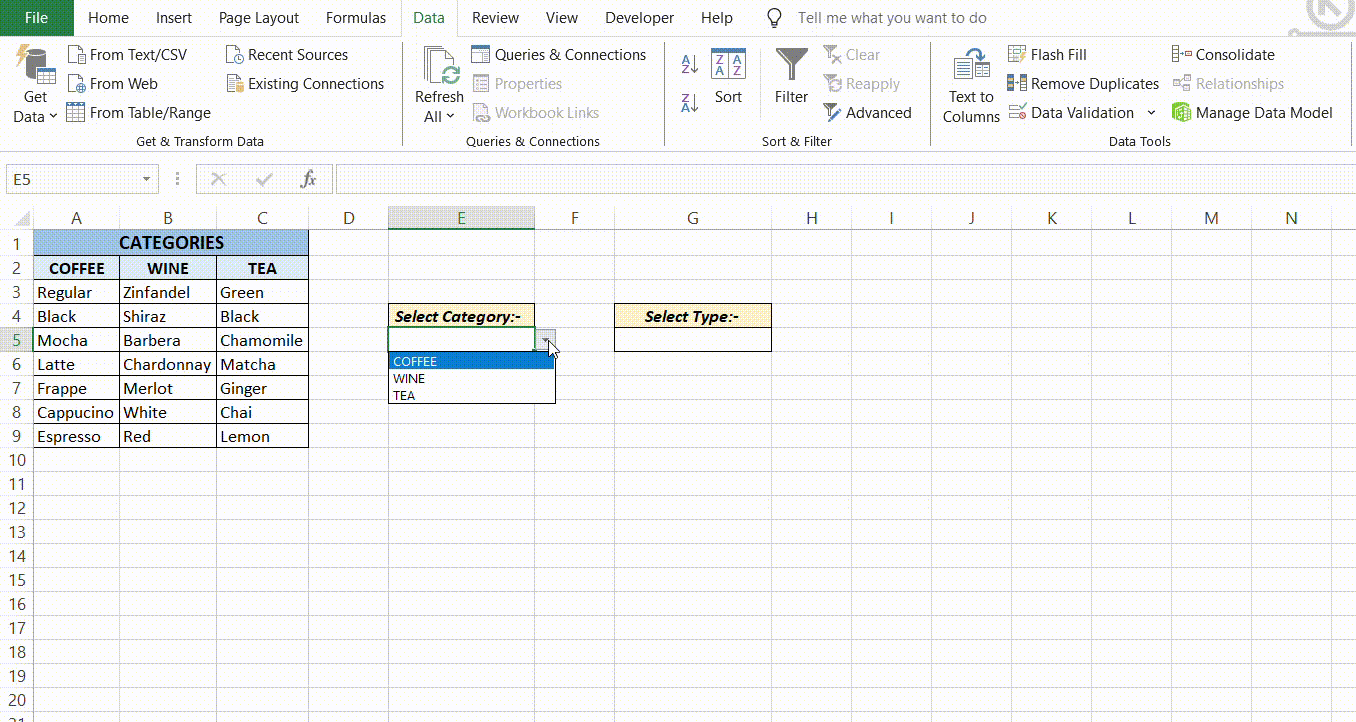Open Queries & Connections pane

(559, 55)
